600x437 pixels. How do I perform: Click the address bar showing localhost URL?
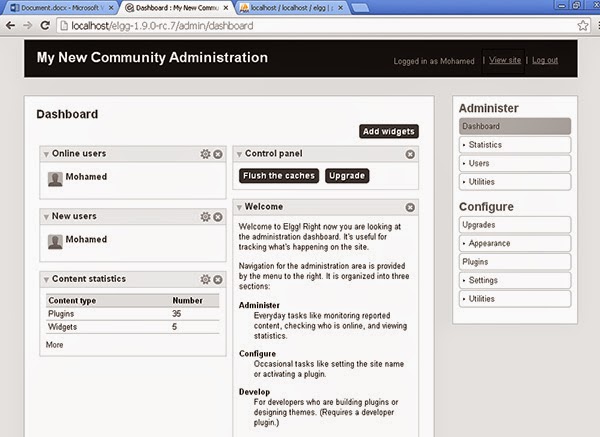318,26
